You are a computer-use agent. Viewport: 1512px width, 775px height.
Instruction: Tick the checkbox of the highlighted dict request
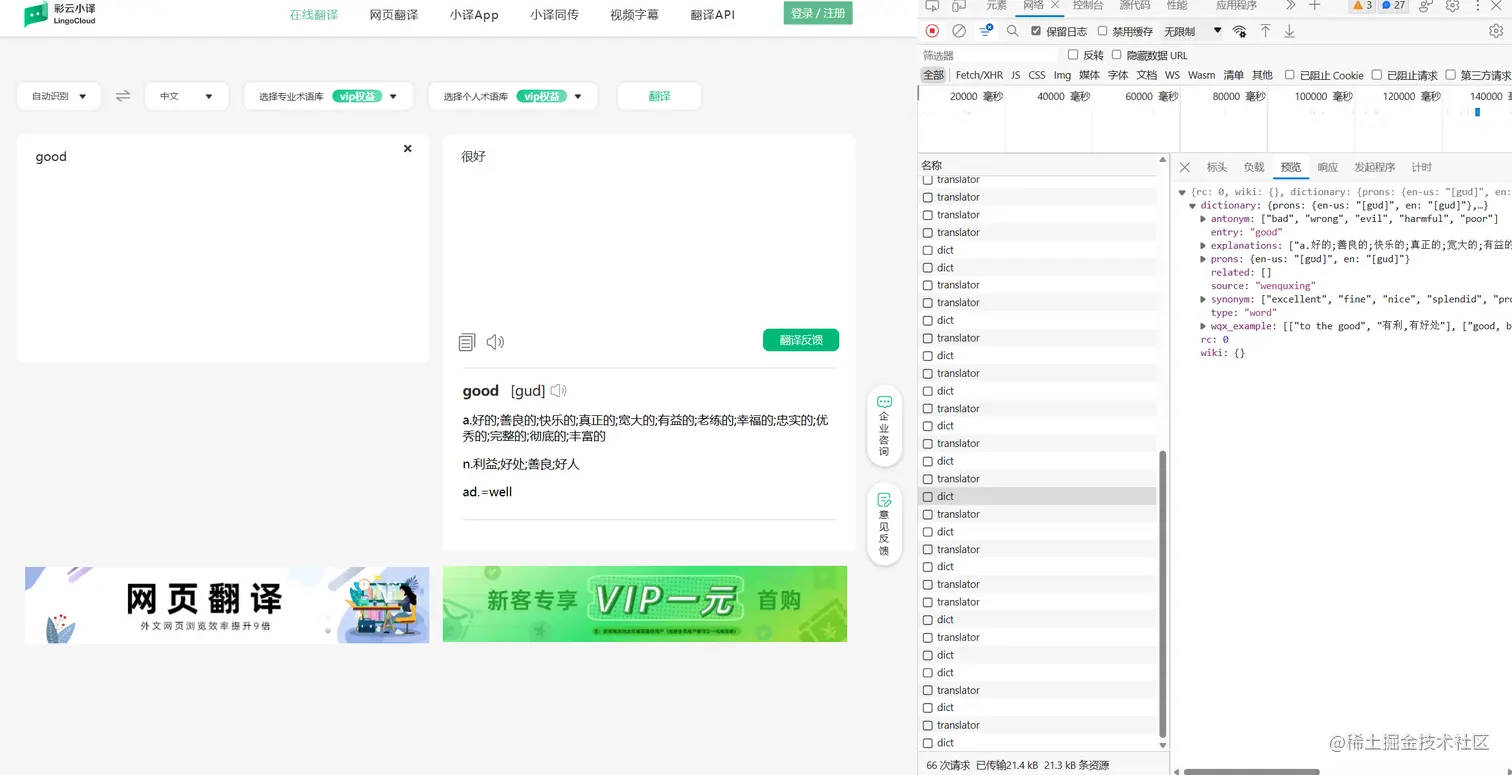928,496
